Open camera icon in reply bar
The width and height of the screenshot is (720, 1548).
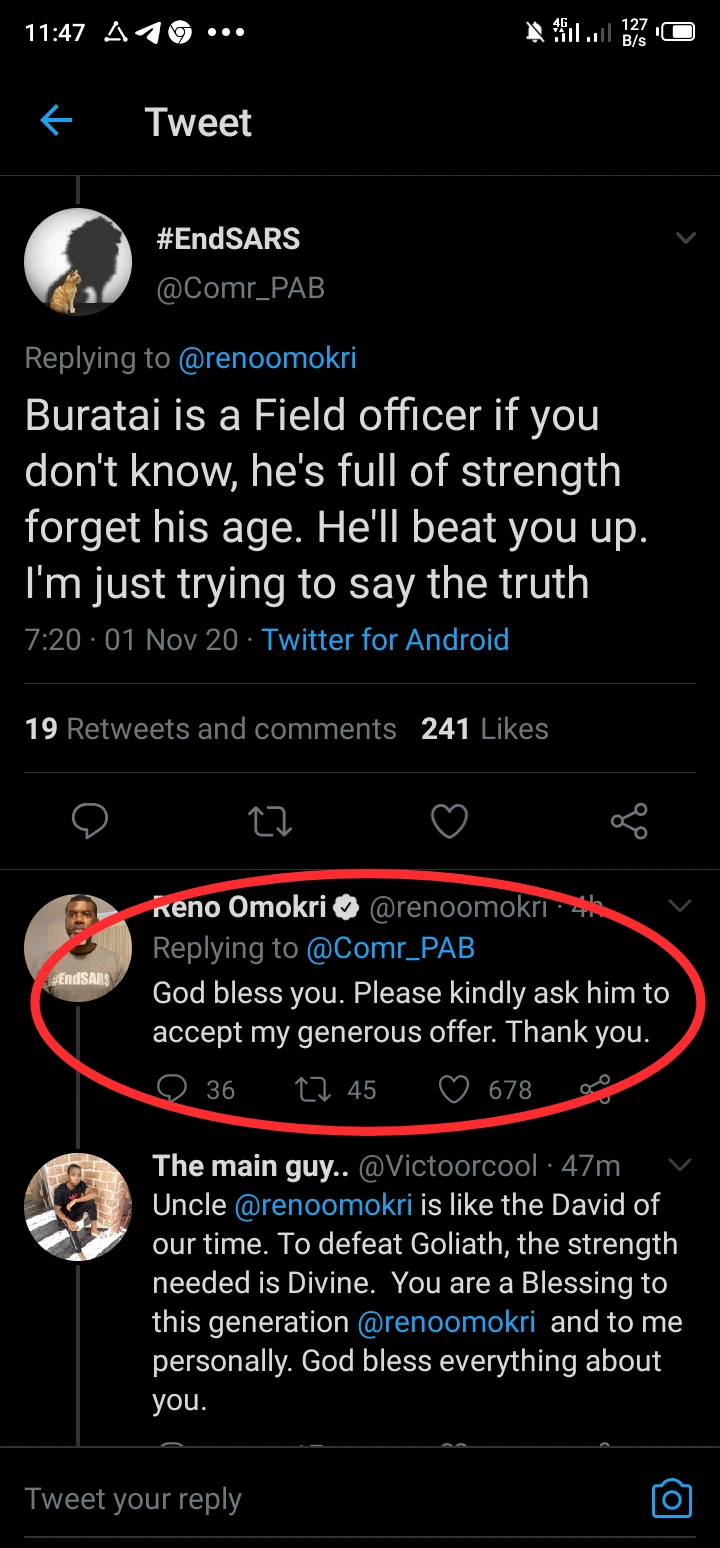point(671,1498)
